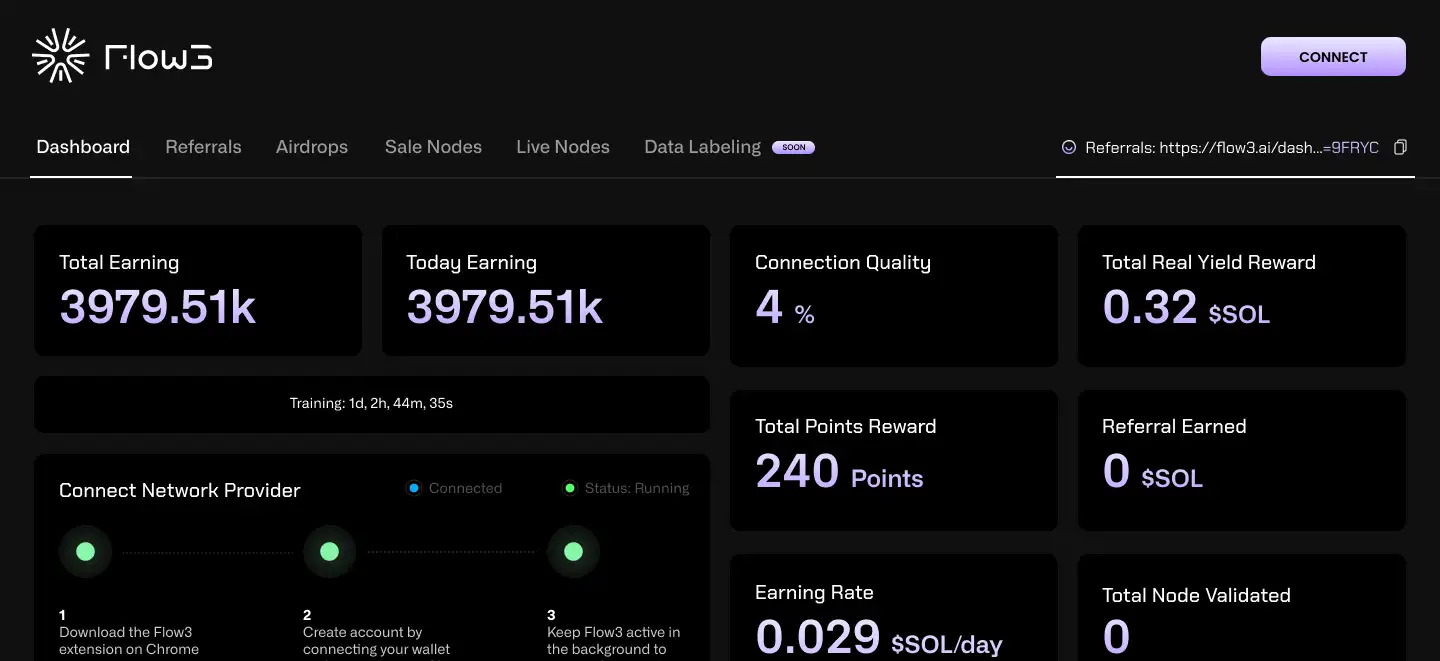Click the Connection Quality card

893,295
